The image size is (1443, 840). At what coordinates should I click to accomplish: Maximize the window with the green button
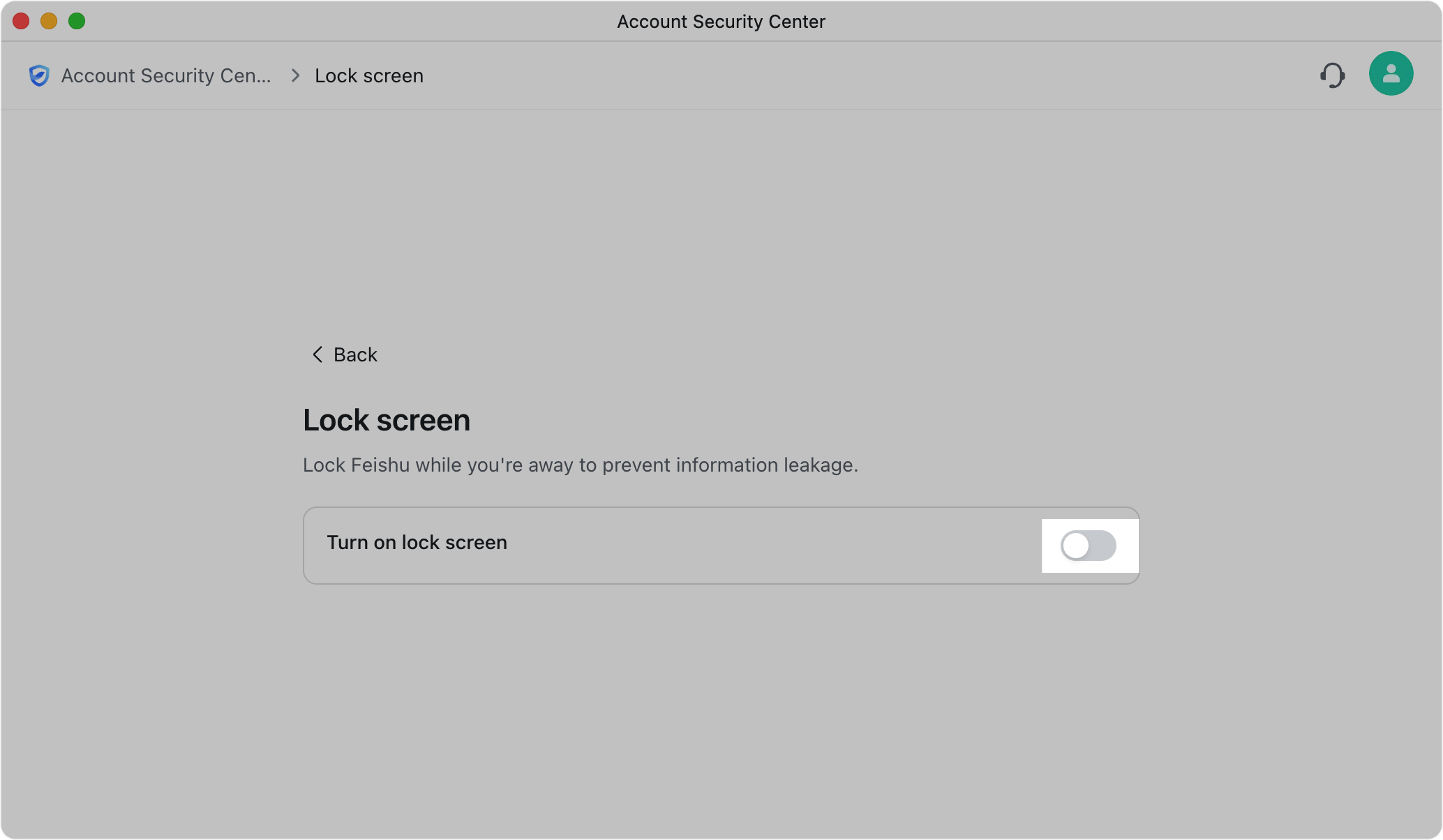pyautogui.click(x=77, y=22)
